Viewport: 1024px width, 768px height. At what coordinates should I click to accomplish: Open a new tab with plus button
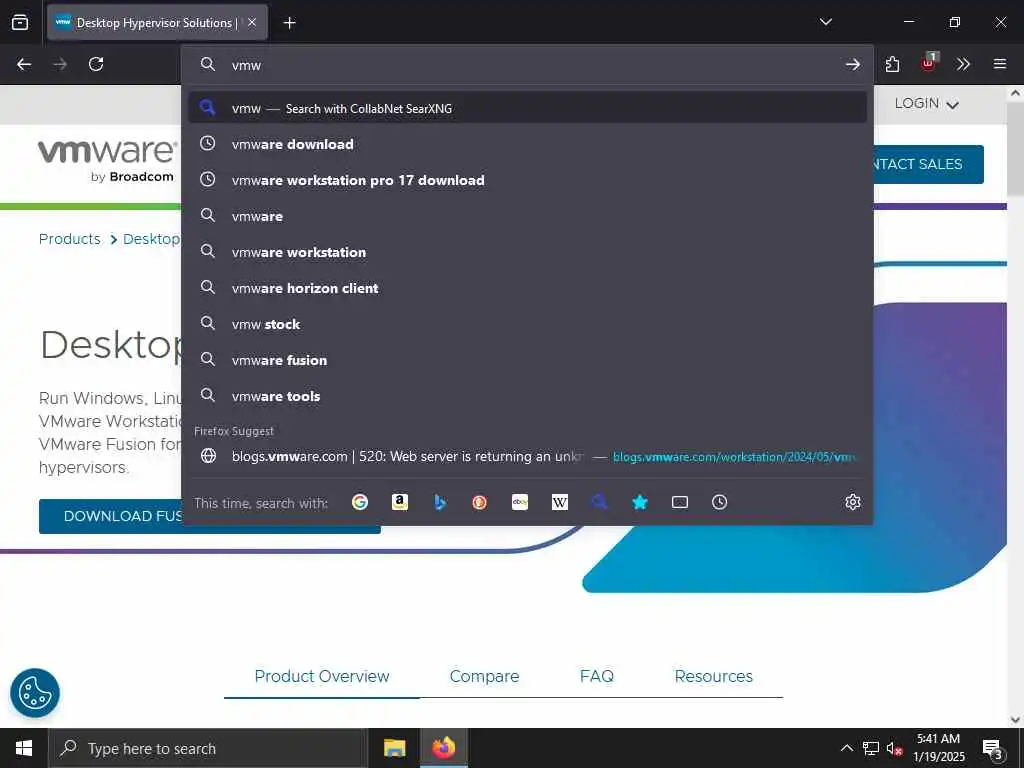289,23
